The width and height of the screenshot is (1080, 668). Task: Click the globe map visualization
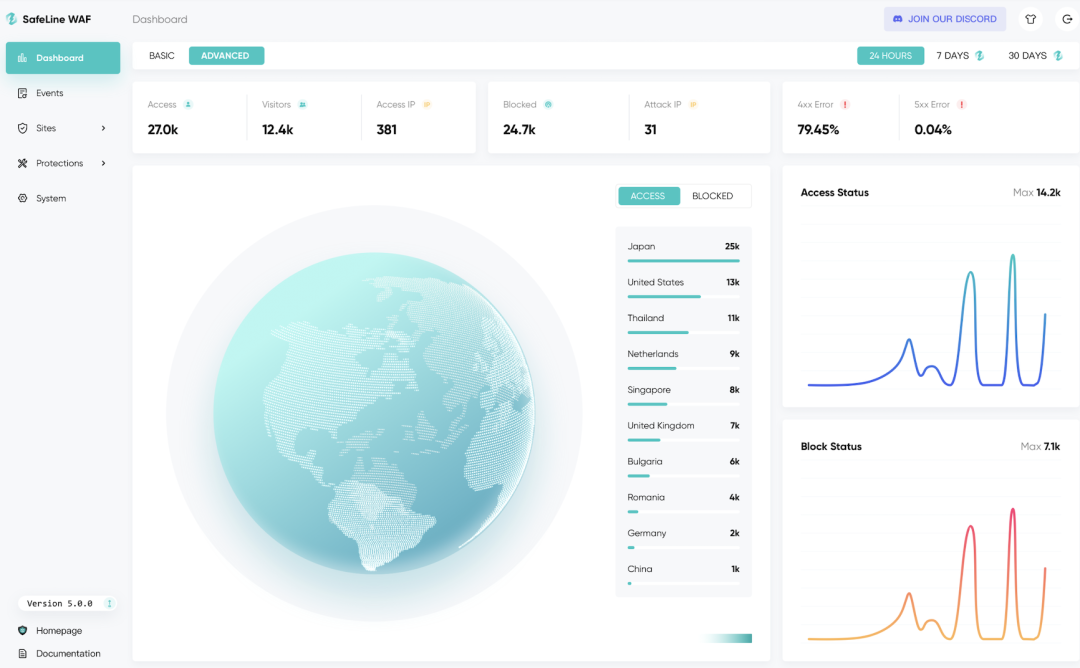click(374, 413)
